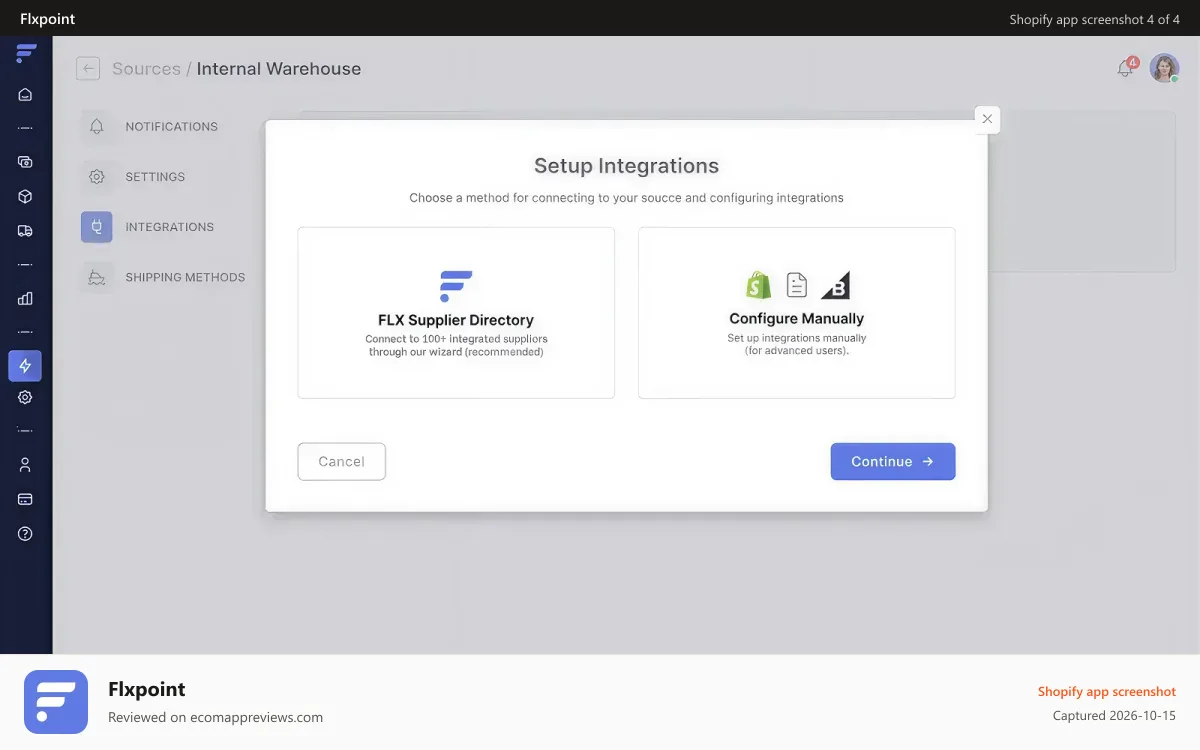Image resolution: width=1200 pixels, height=750 pixels.
Task: Open the INTEGRATIONS tab
Action: point(169,227)
